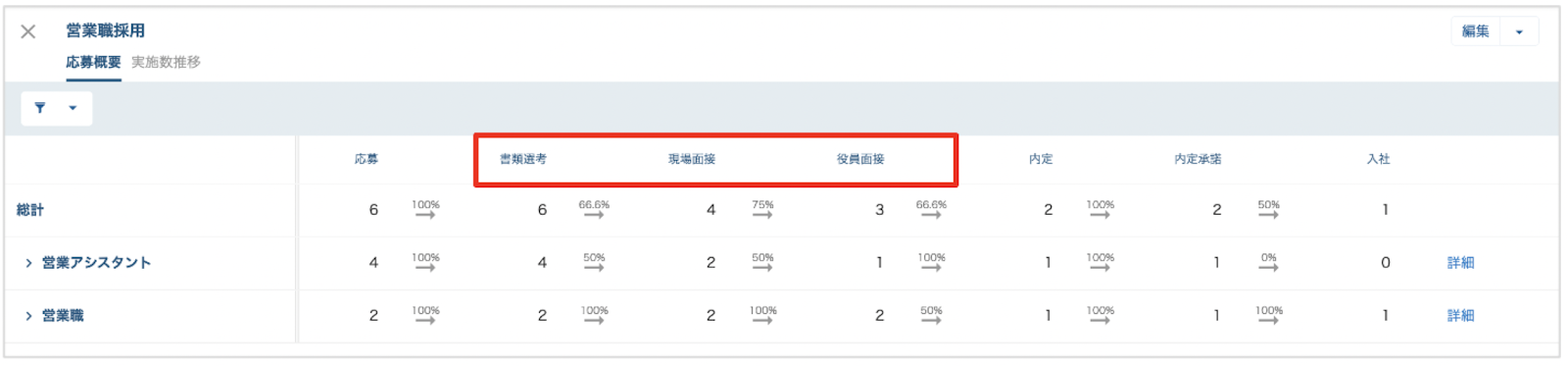Click the 現場面接 column header
The height and width of the screenshot is (366, 1568).
coord(692,159)
